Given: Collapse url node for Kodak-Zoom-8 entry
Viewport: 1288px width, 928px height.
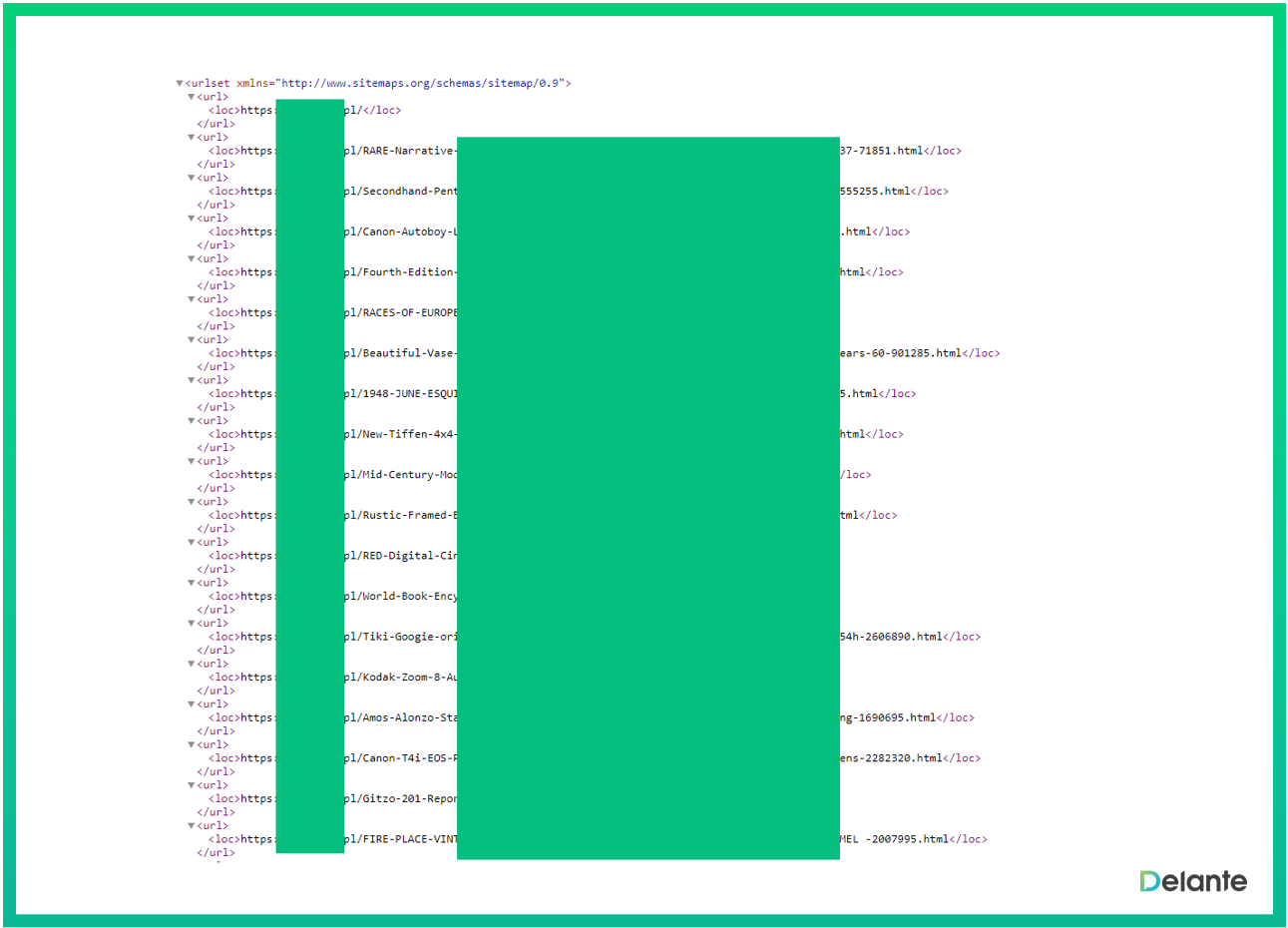Looking at the screenshot, I should pos(192,665).
